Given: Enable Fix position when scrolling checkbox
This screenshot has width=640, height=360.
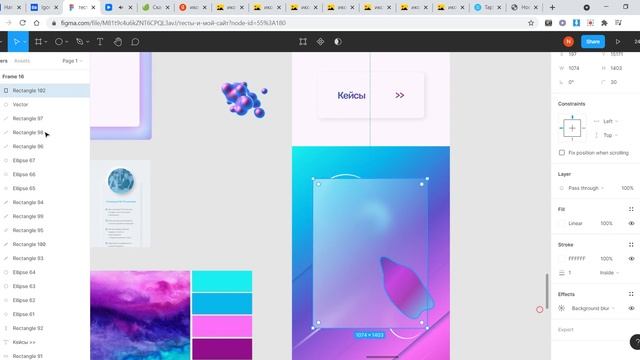Looking at the screenshot, I should 562,153.
